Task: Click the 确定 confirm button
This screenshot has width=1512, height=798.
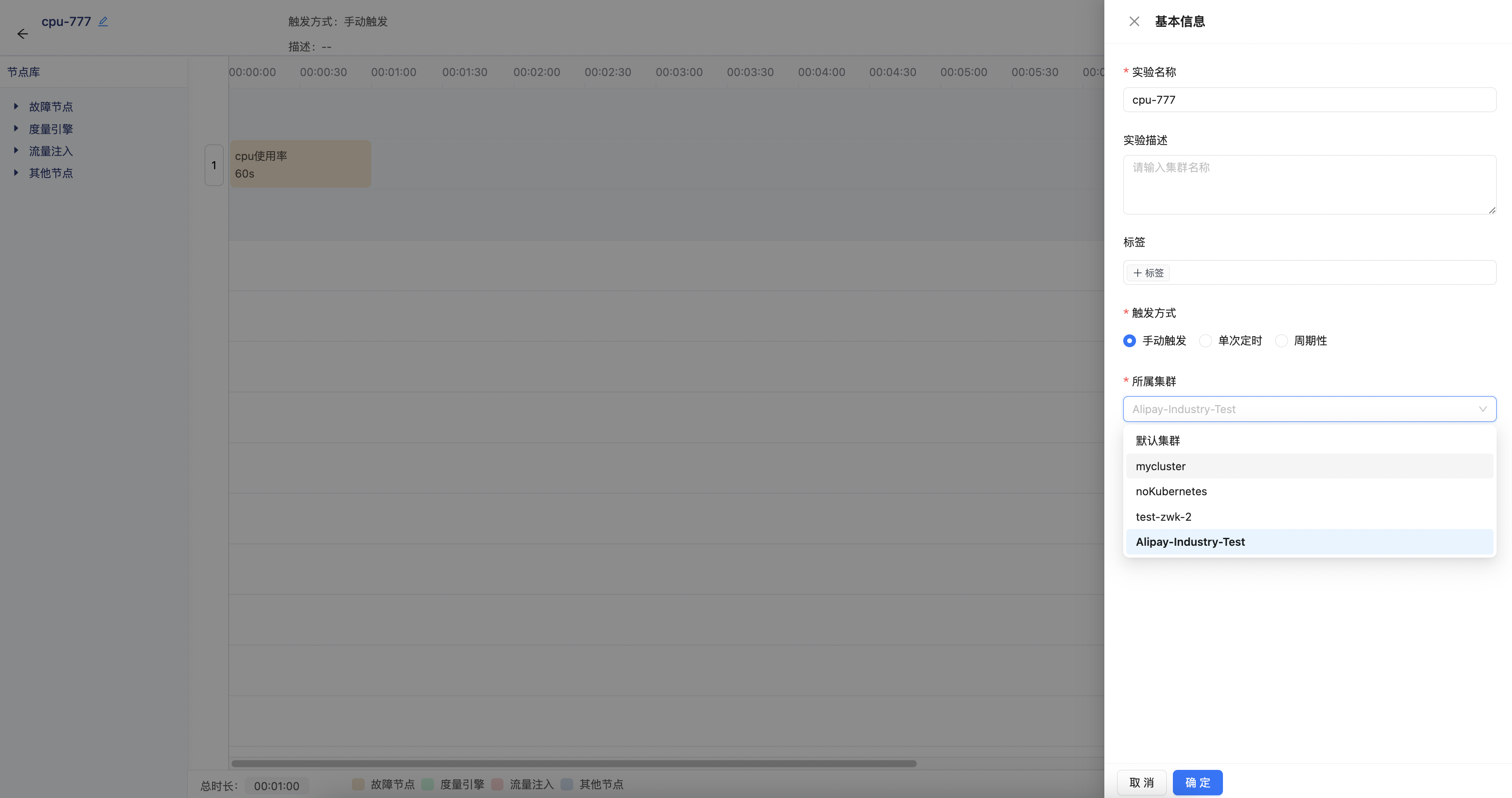Action: click(x=1197, y=783)
